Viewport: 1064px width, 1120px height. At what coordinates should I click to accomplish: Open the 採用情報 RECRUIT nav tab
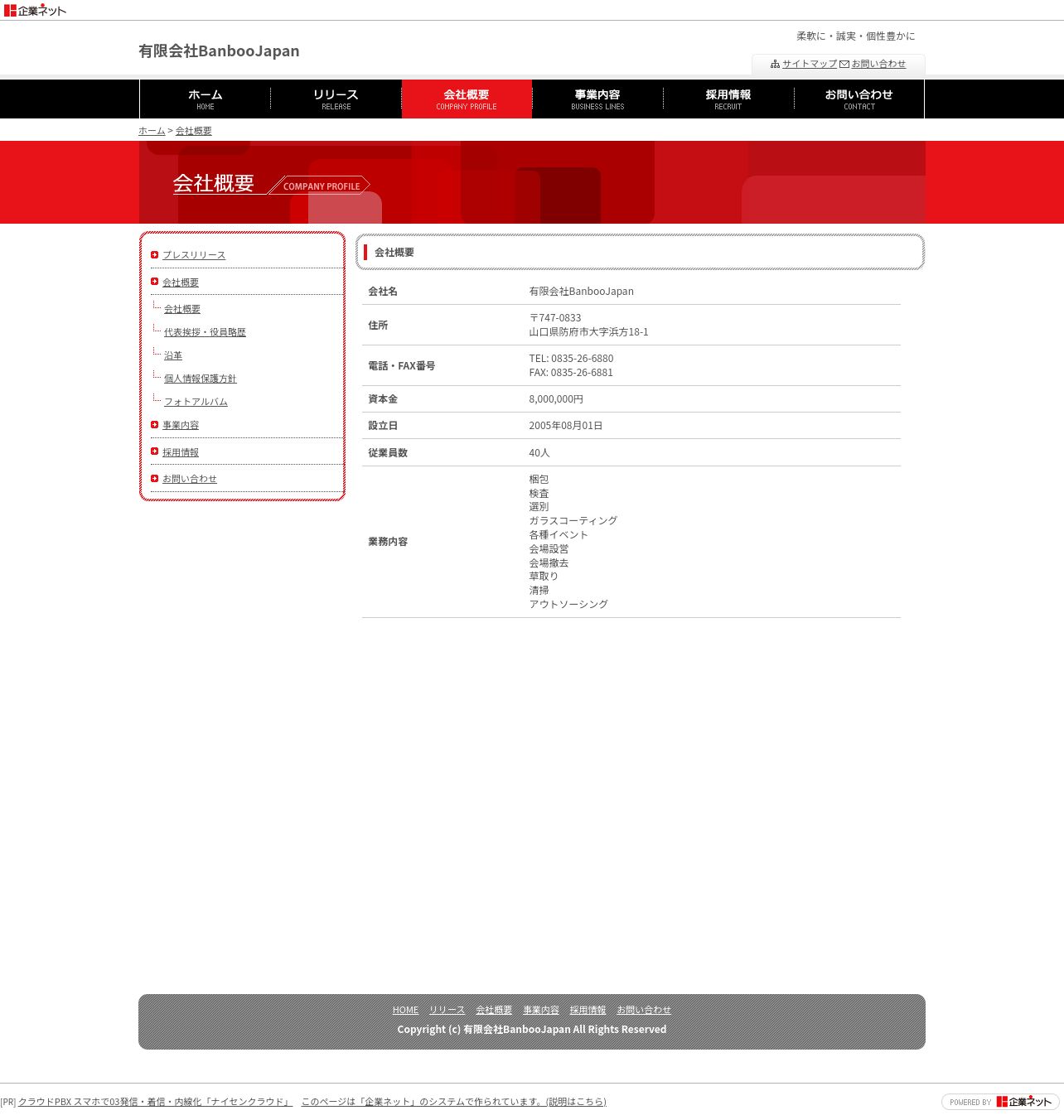(728, 99)
